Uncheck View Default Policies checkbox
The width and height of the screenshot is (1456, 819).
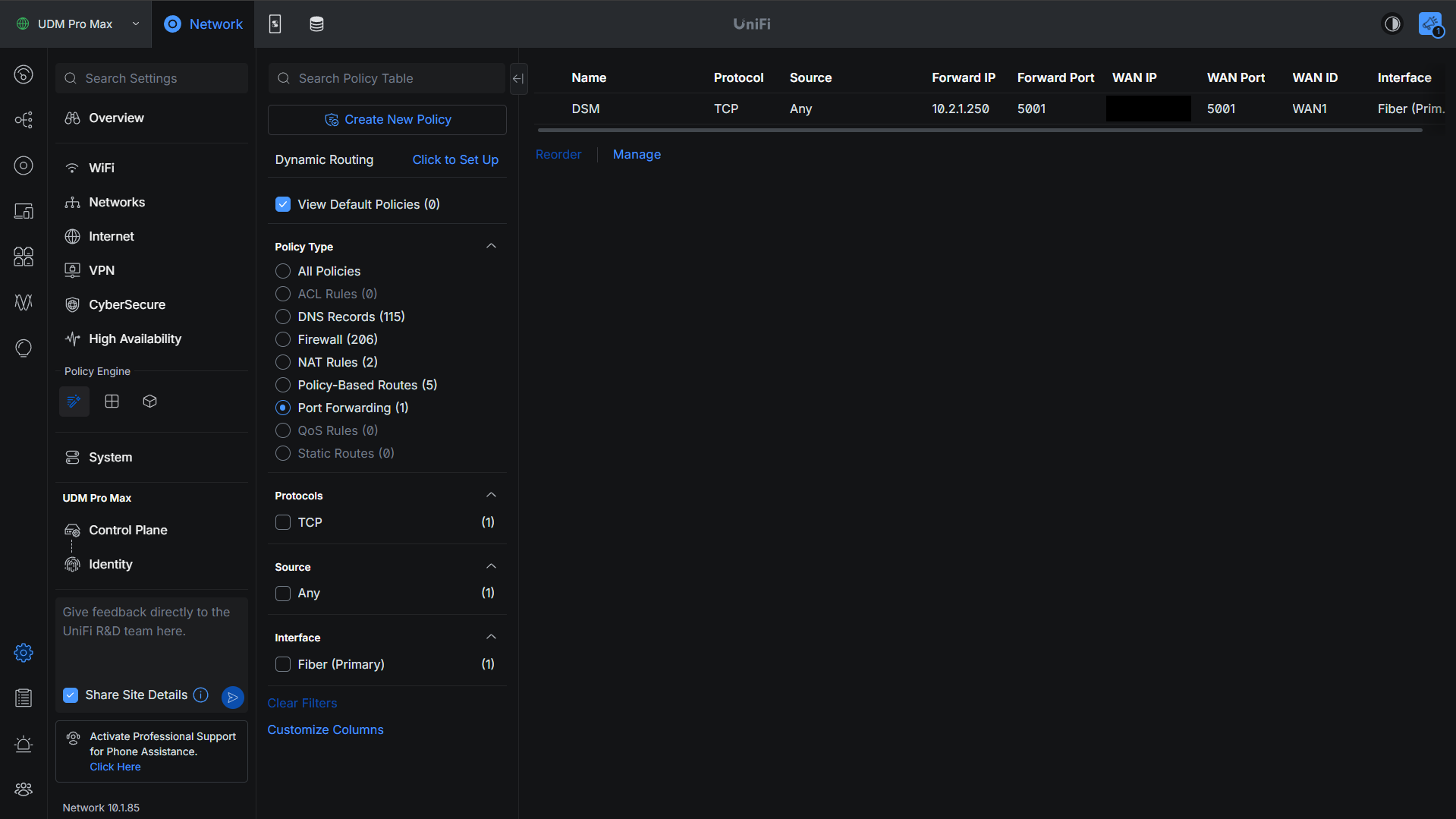click(283, 204)
